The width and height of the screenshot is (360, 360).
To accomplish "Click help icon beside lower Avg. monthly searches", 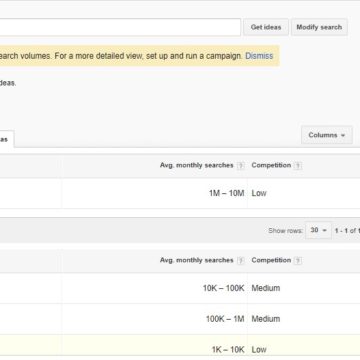I will pyautogui.click(x=240, y=261).
